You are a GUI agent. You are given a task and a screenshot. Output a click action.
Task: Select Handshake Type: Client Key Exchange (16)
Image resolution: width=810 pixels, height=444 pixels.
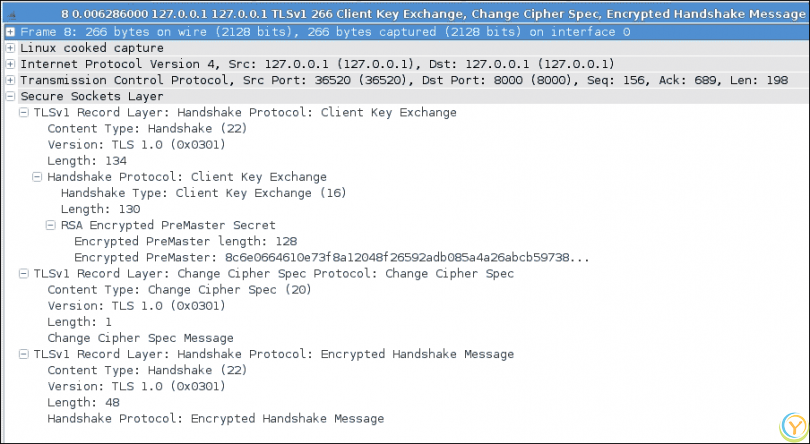click(202, 193)
